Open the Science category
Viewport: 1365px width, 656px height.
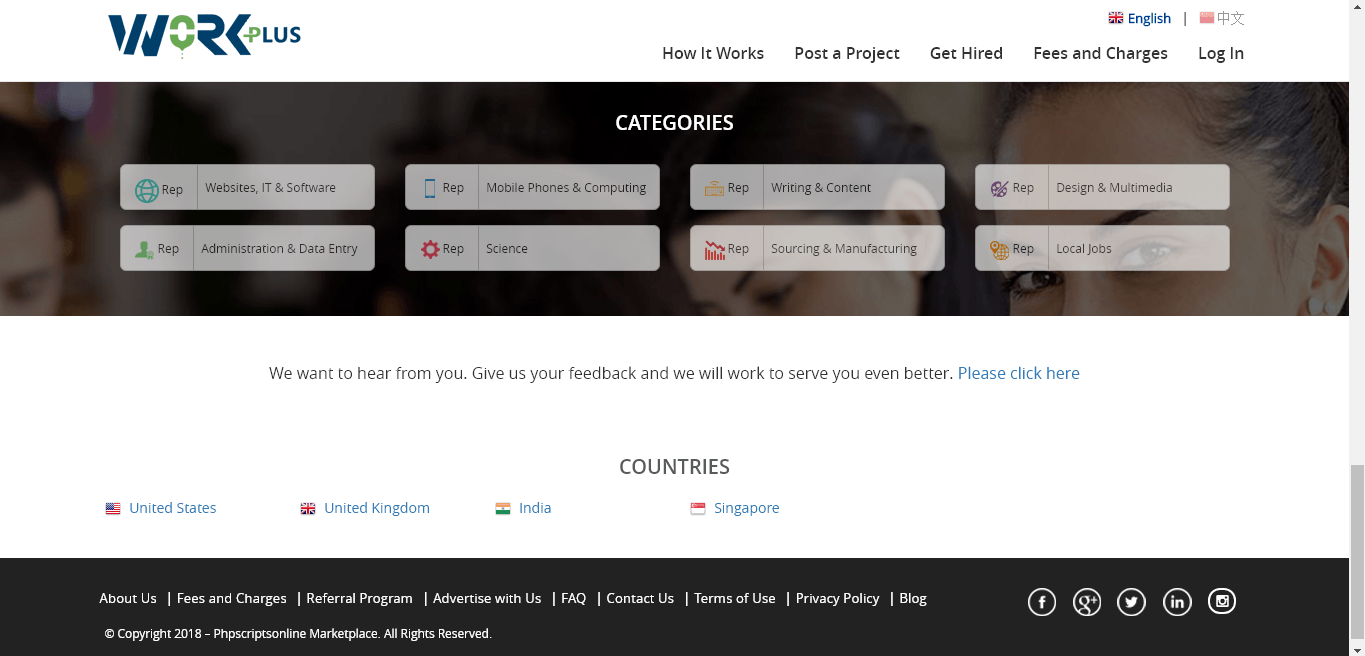coord(532,248)
